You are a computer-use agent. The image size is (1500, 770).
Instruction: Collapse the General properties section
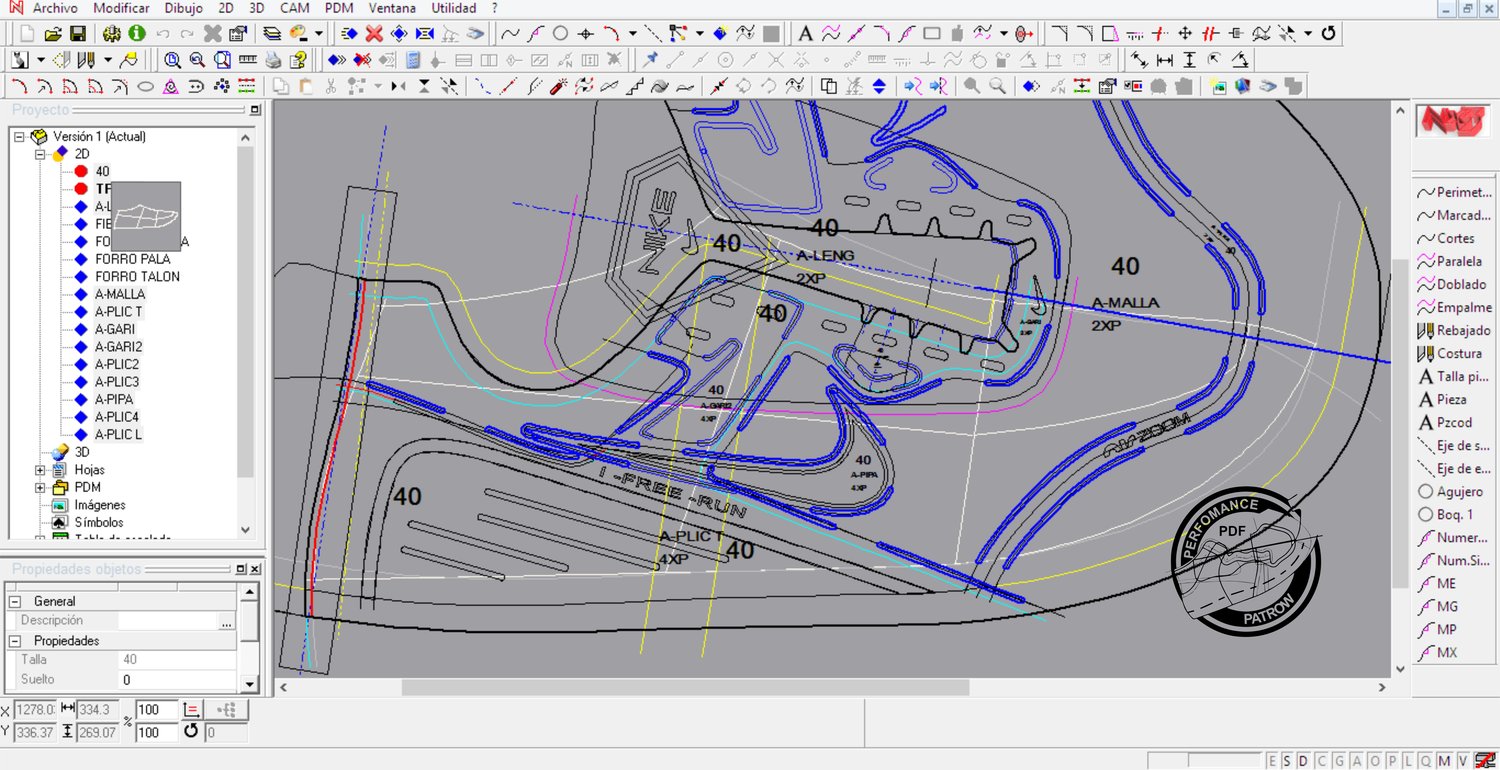point(15,601)
